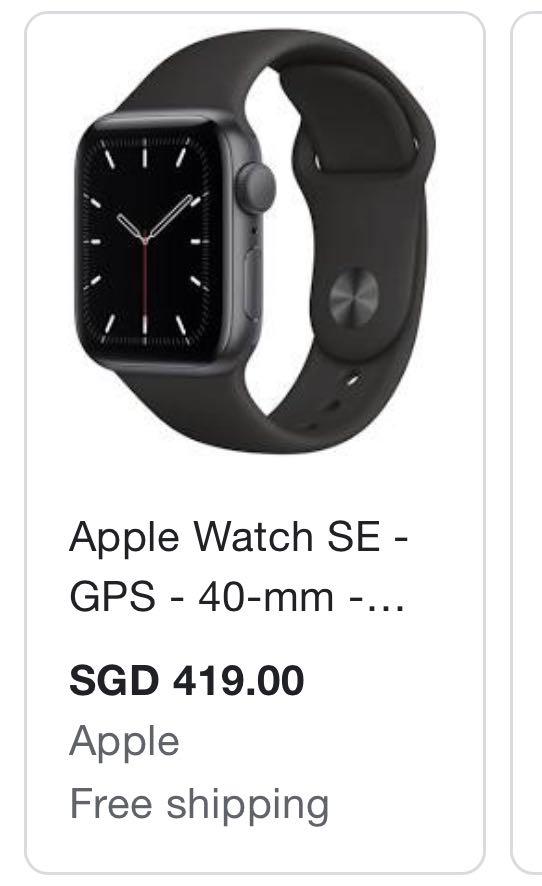Click the hour and minute hands' centre
This screenshot has width=542, height=886.
[x=145, y=240]
